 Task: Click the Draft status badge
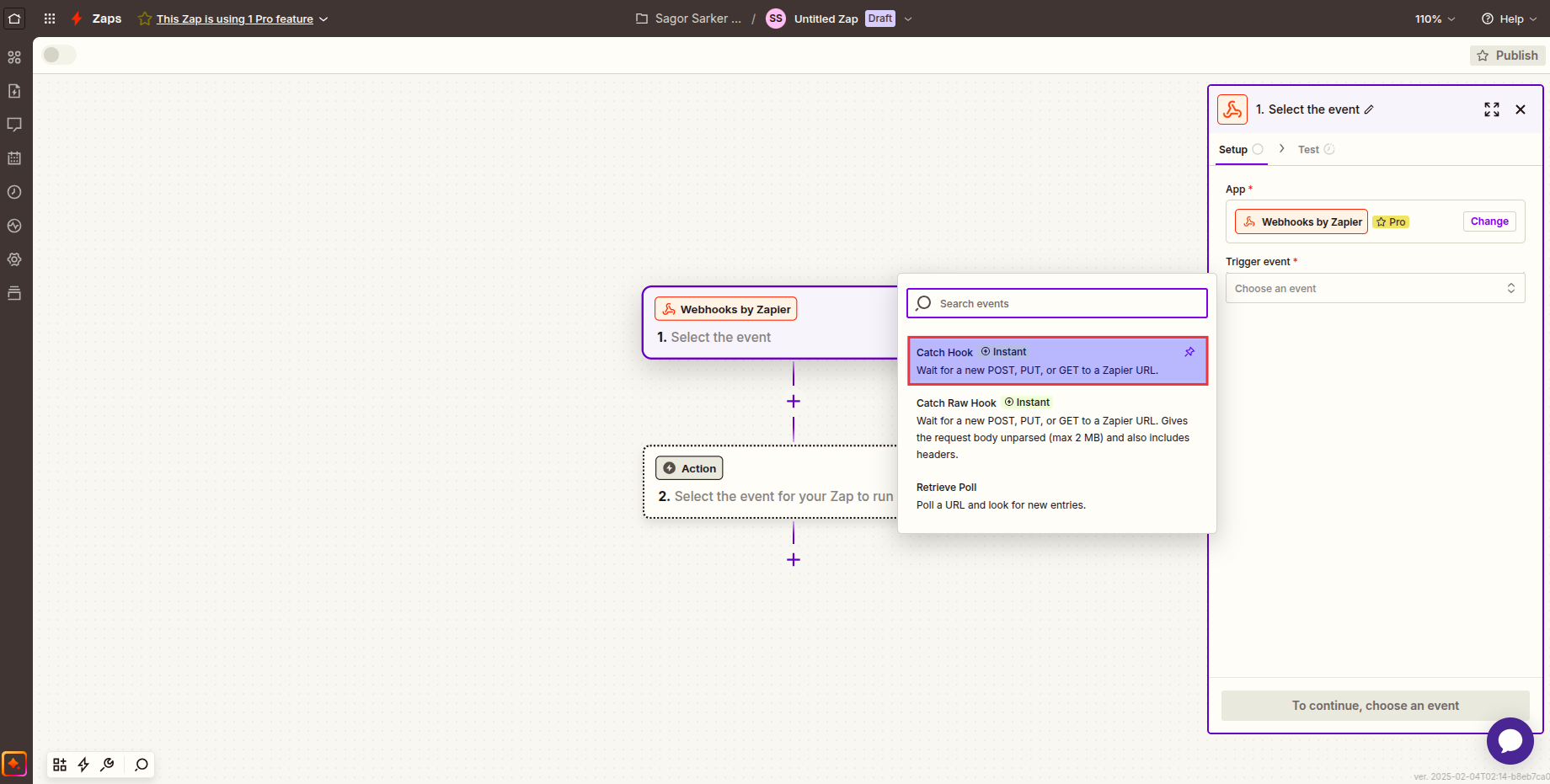coord(880,19)
